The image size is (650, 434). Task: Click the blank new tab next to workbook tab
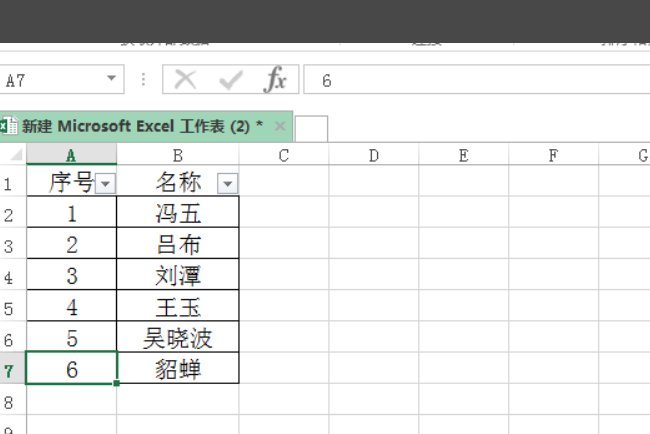point(311,129)
